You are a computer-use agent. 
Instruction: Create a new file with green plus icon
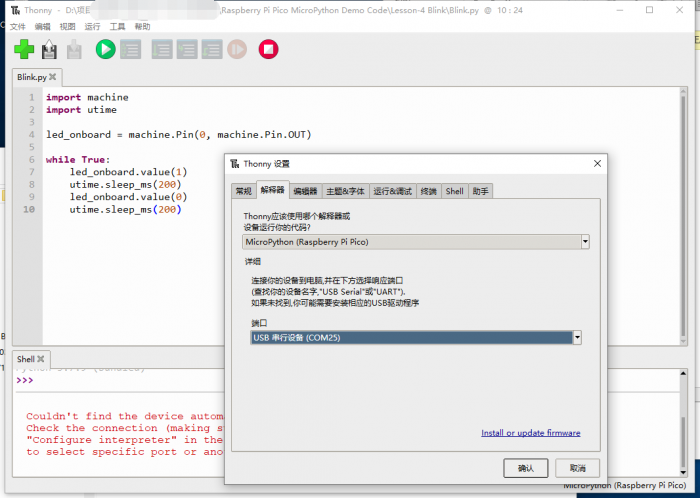pyautogui.click(x=24, y=49)
